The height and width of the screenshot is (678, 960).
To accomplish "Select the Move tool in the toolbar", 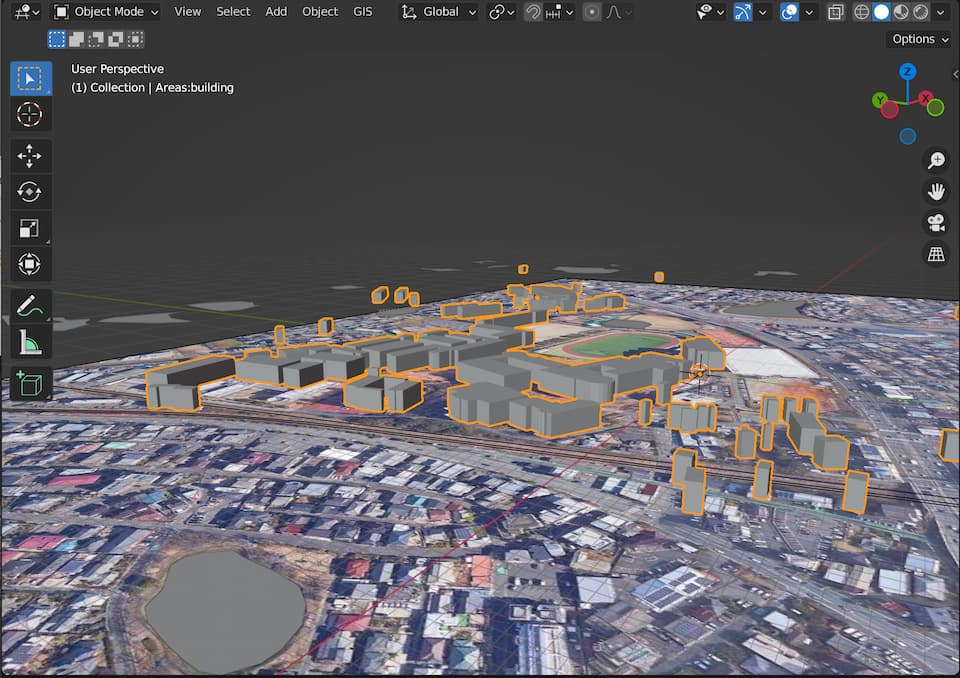I will [x=30, y=156].
